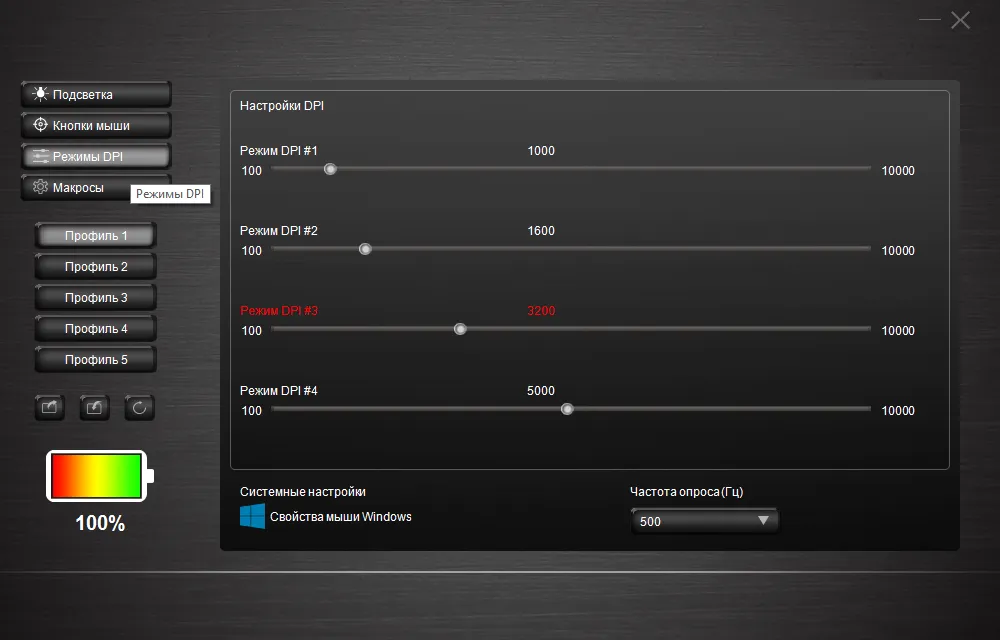Open the Подсветка lighting section
The image size is (1000, 640).
click(95, 95)
